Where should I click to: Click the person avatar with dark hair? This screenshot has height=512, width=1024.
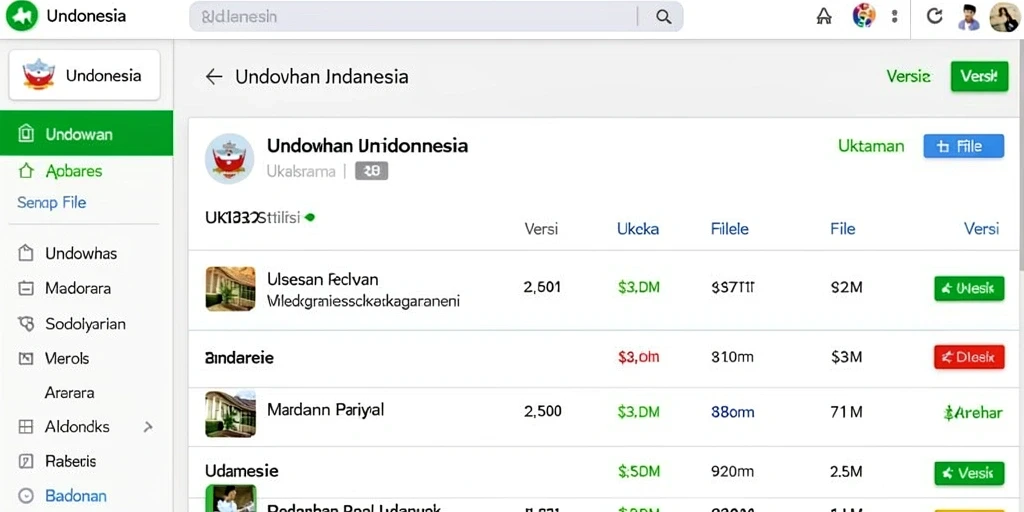tap(968, 17)
